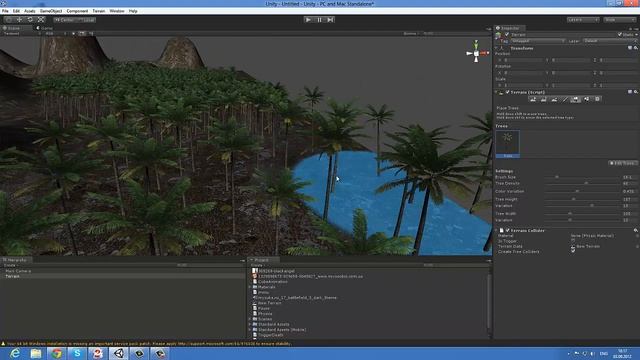Open Google Chrome from taskbar

57,353
